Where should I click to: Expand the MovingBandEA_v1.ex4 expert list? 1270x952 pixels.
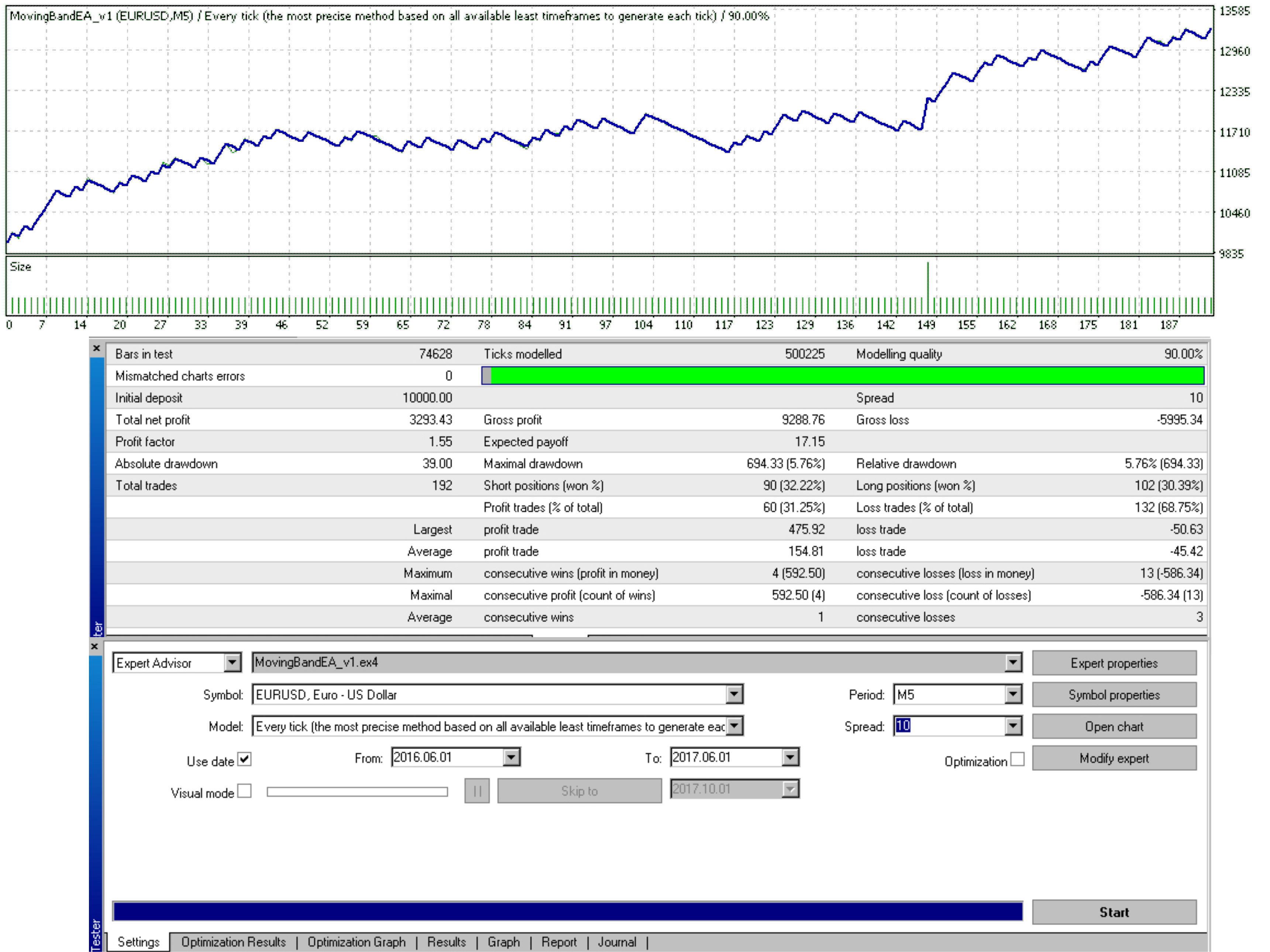click(1013, 663)
